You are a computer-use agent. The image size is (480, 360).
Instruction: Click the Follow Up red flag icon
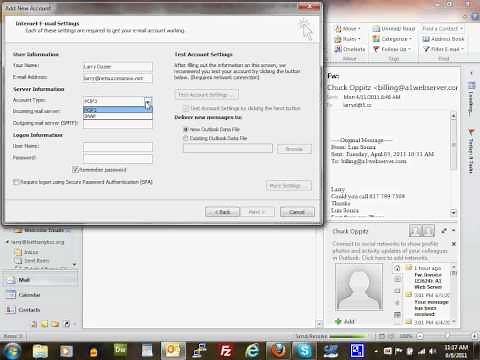pos(376,49)
